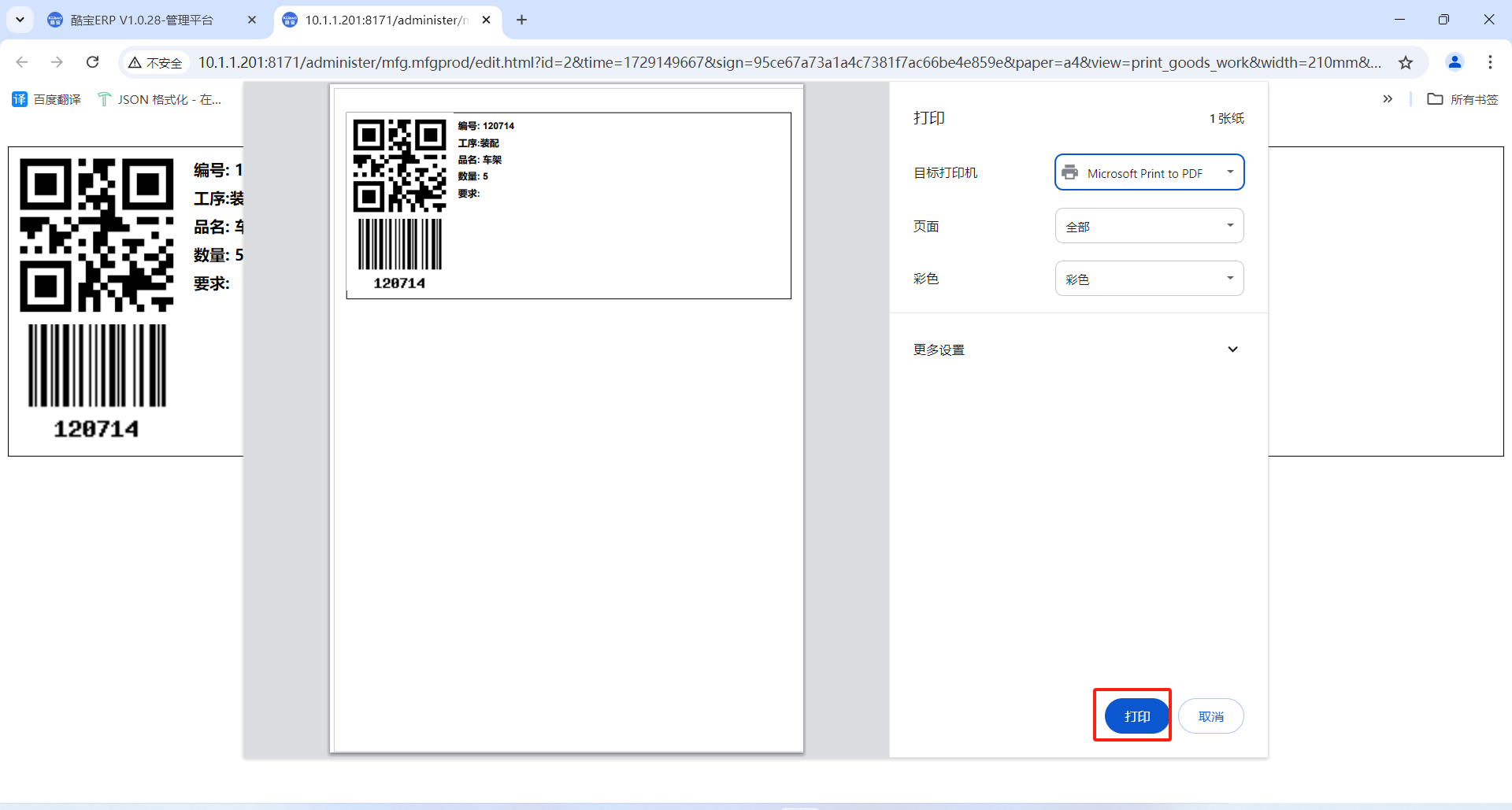Switch to the 酷宝ERP V1.0.28 tab
The width and height of the screenshot is (1512, 810).
click(x=142, y=20)
